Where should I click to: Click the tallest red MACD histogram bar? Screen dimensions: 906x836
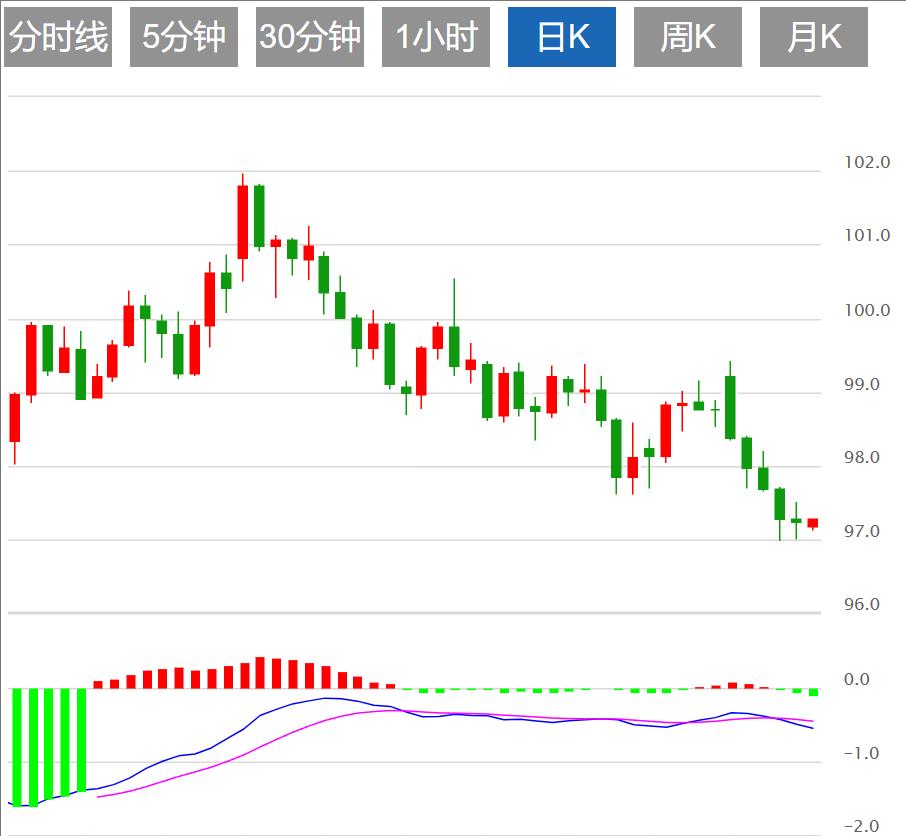point(260,673)
